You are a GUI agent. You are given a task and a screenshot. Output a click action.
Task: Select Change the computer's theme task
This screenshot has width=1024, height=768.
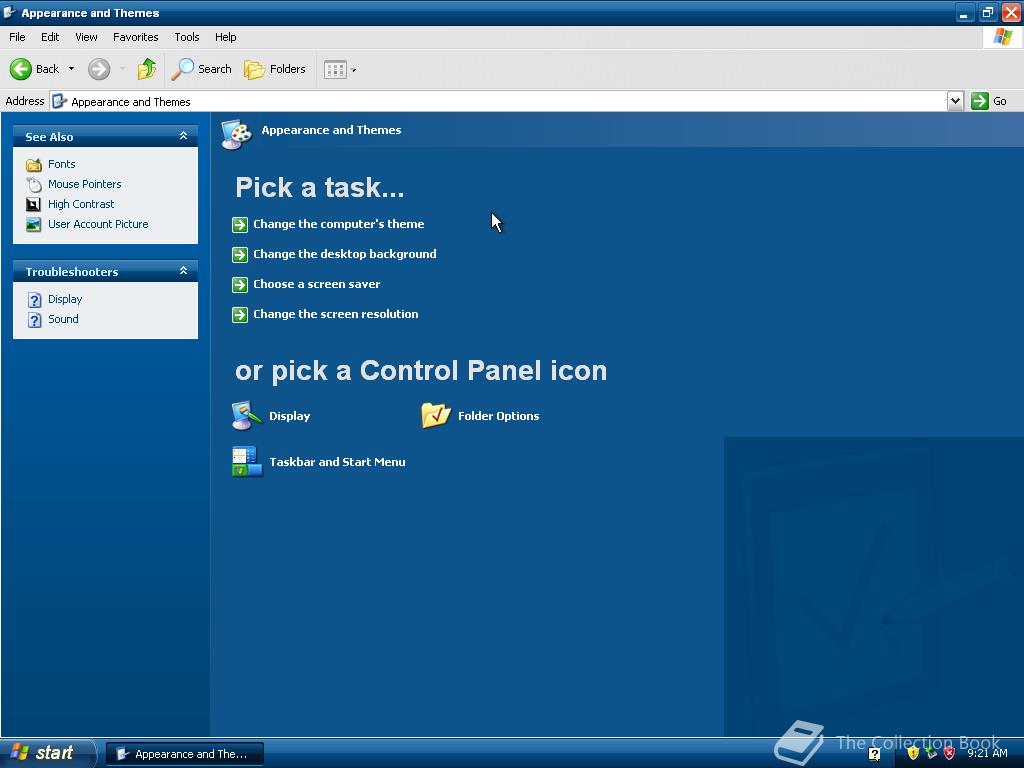(x=338, y=224)
